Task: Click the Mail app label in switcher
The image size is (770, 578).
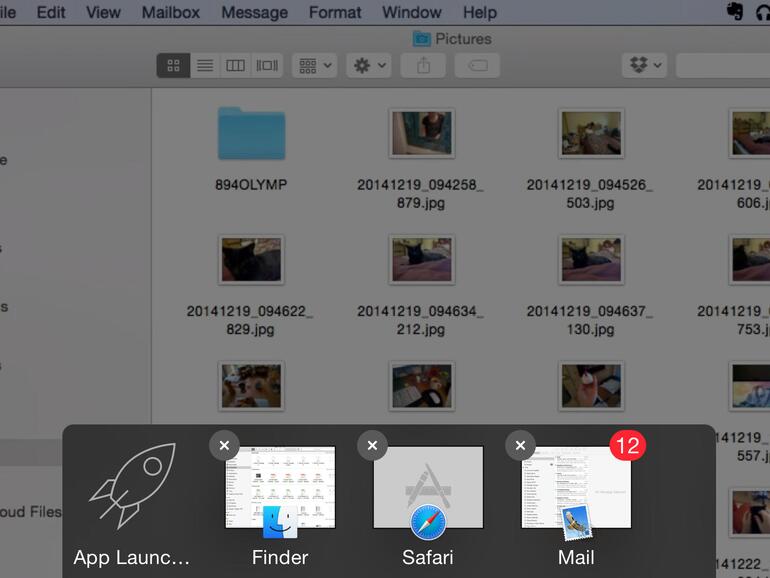Action: 576,557
